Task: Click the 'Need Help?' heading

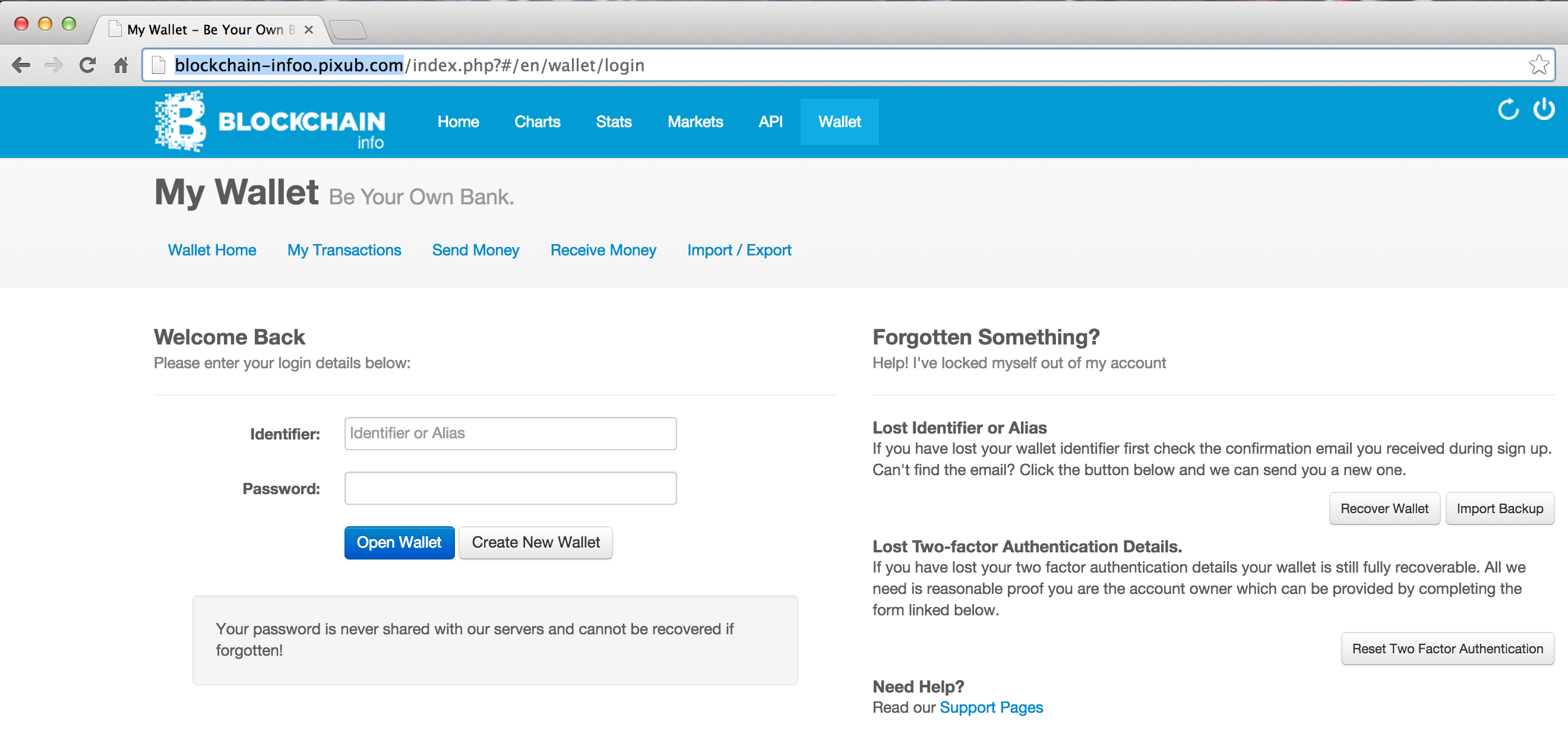Action: tap(918, 687)
